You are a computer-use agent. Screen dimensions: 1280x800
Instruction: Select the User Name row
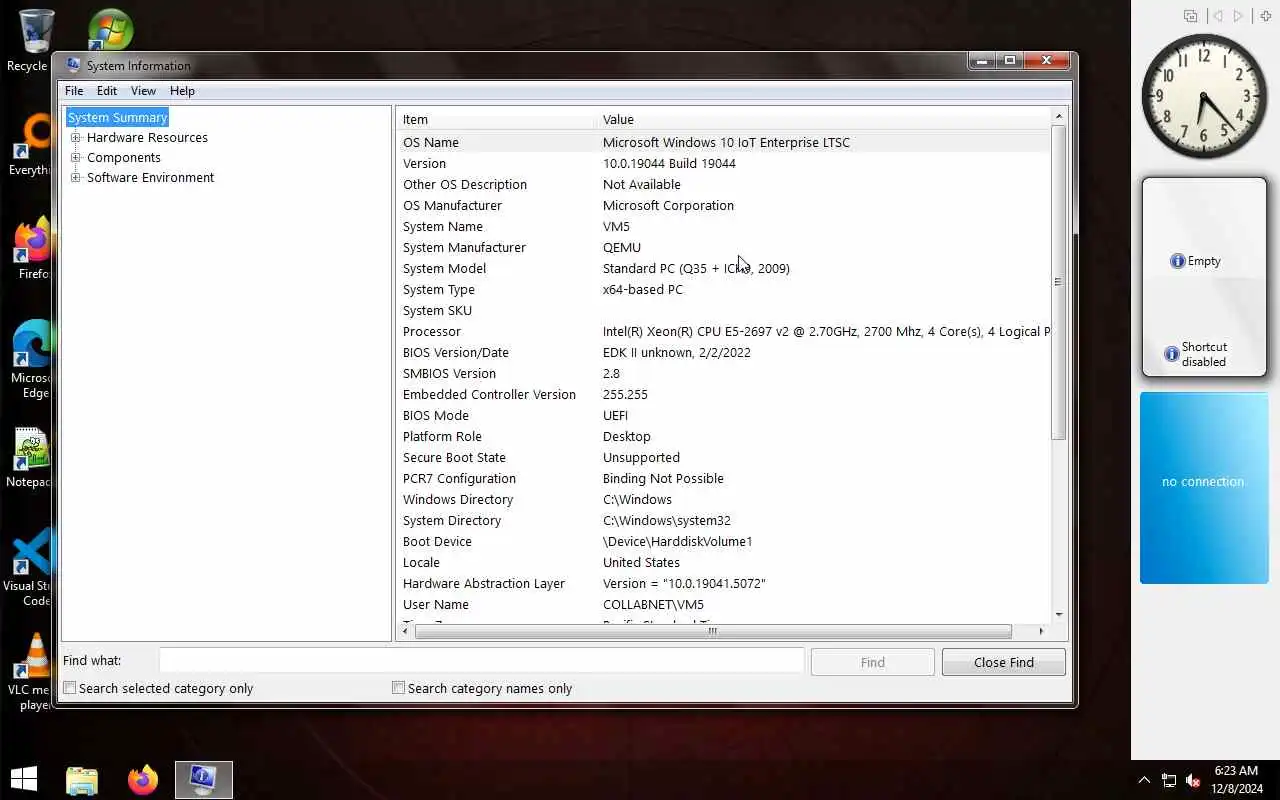tap(723, 604)
